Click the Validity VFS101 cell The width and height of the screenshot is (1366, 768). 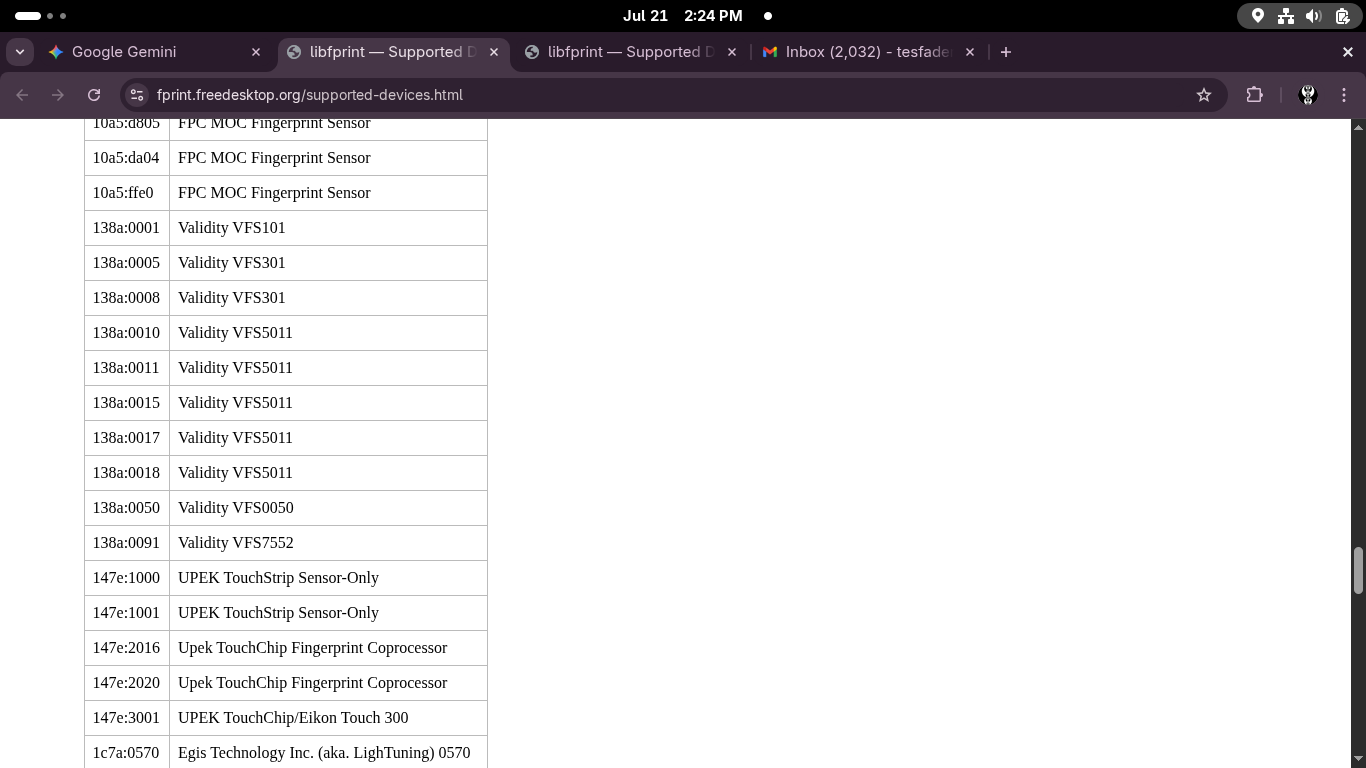click(x=328, y=228)
